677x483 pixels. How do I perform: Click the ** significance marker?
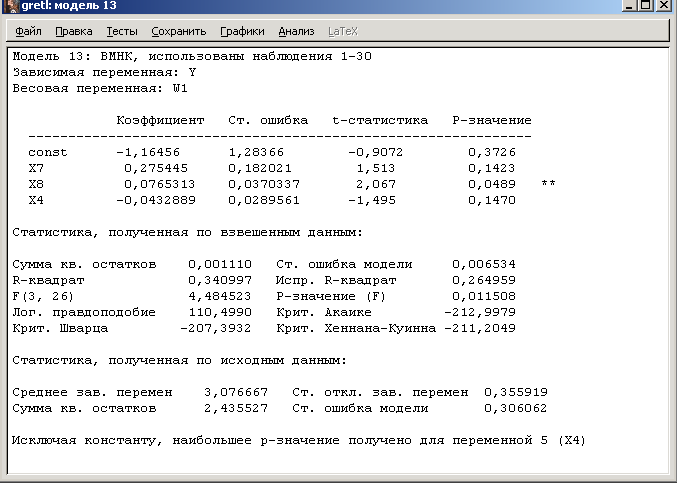(x=548, y=184)
